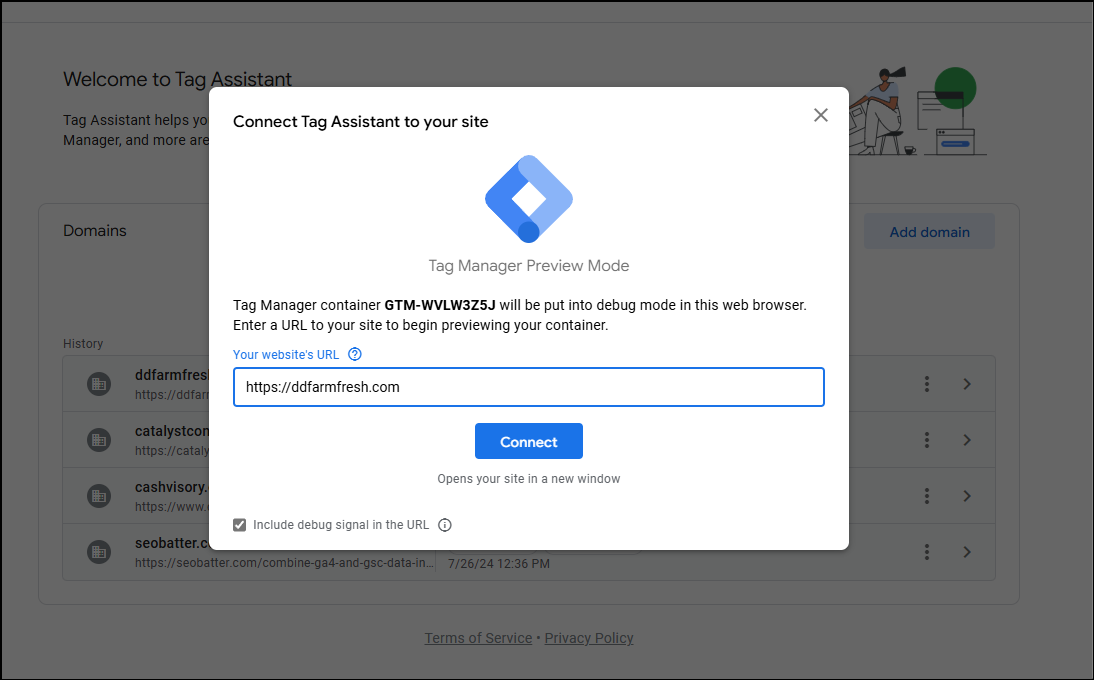The height and width of the screenshot is (680, 1094).
Task: Click the blue Connect button
Action: tap(529, 441)
